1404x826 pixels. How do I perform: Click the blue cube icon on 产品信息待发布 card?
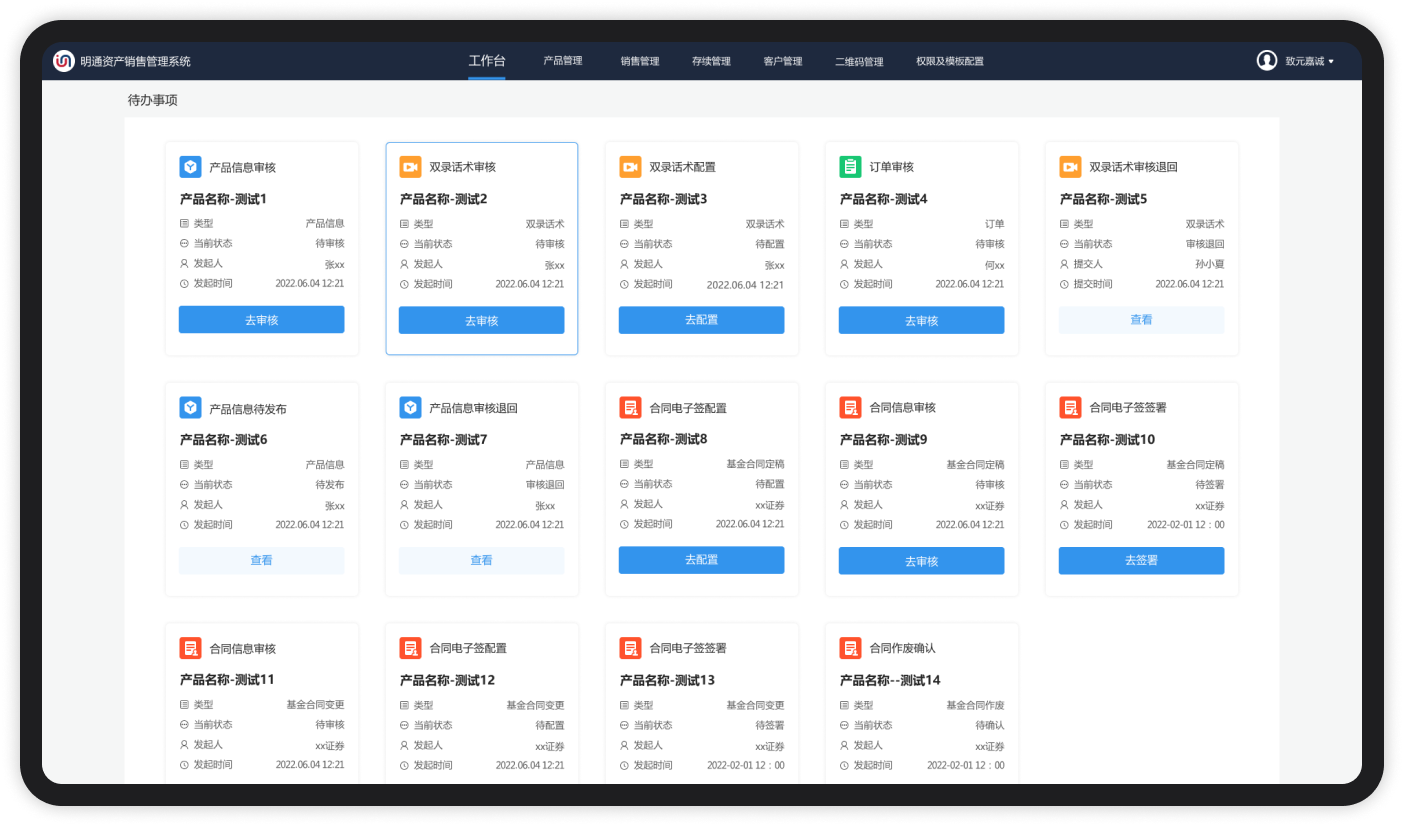click(190, 408)
